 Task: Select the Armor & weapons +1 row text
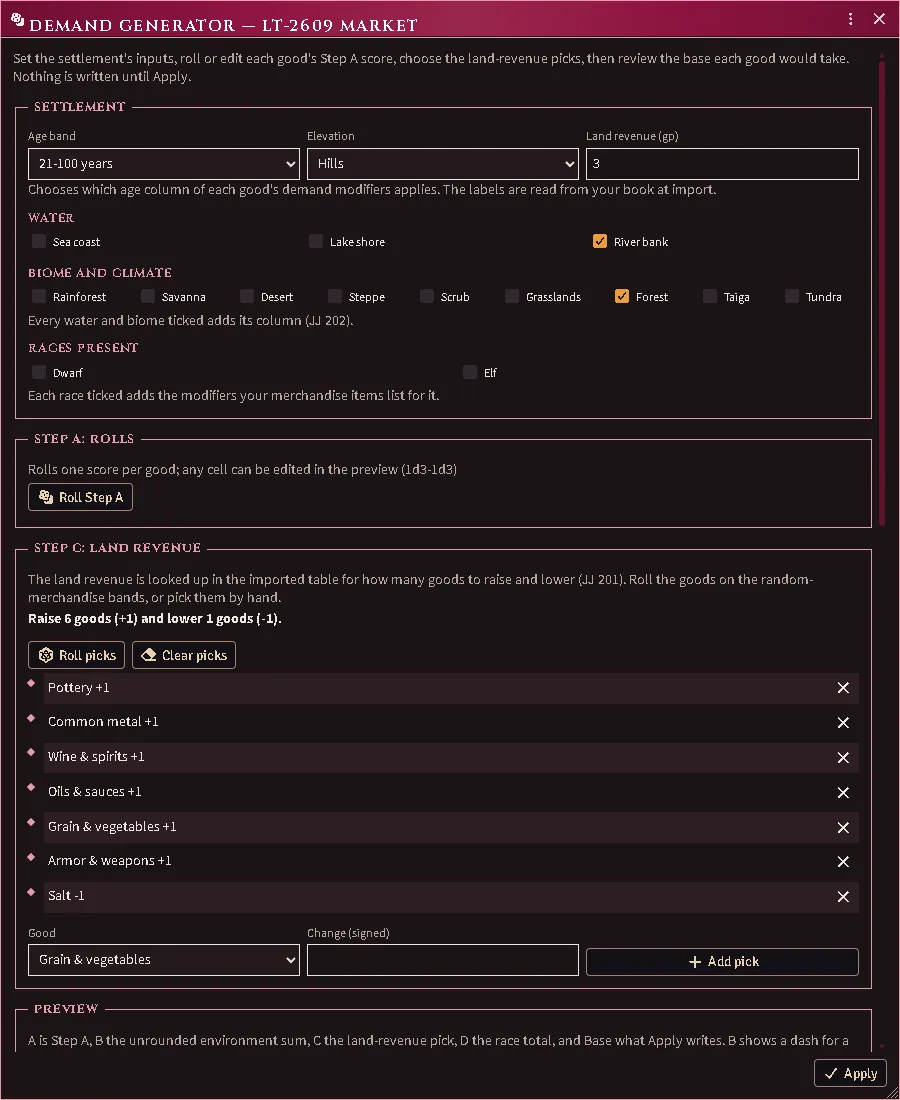pyautogui.click(x=109, y=860)
